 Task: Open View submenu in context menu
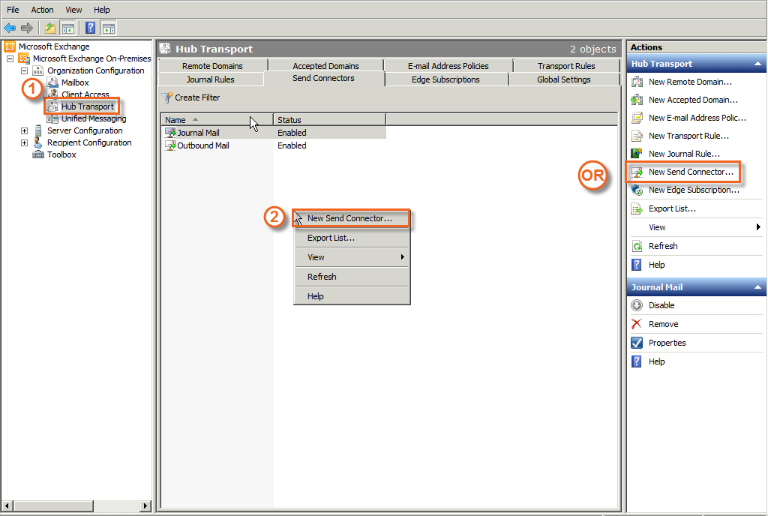pos(352,258)
